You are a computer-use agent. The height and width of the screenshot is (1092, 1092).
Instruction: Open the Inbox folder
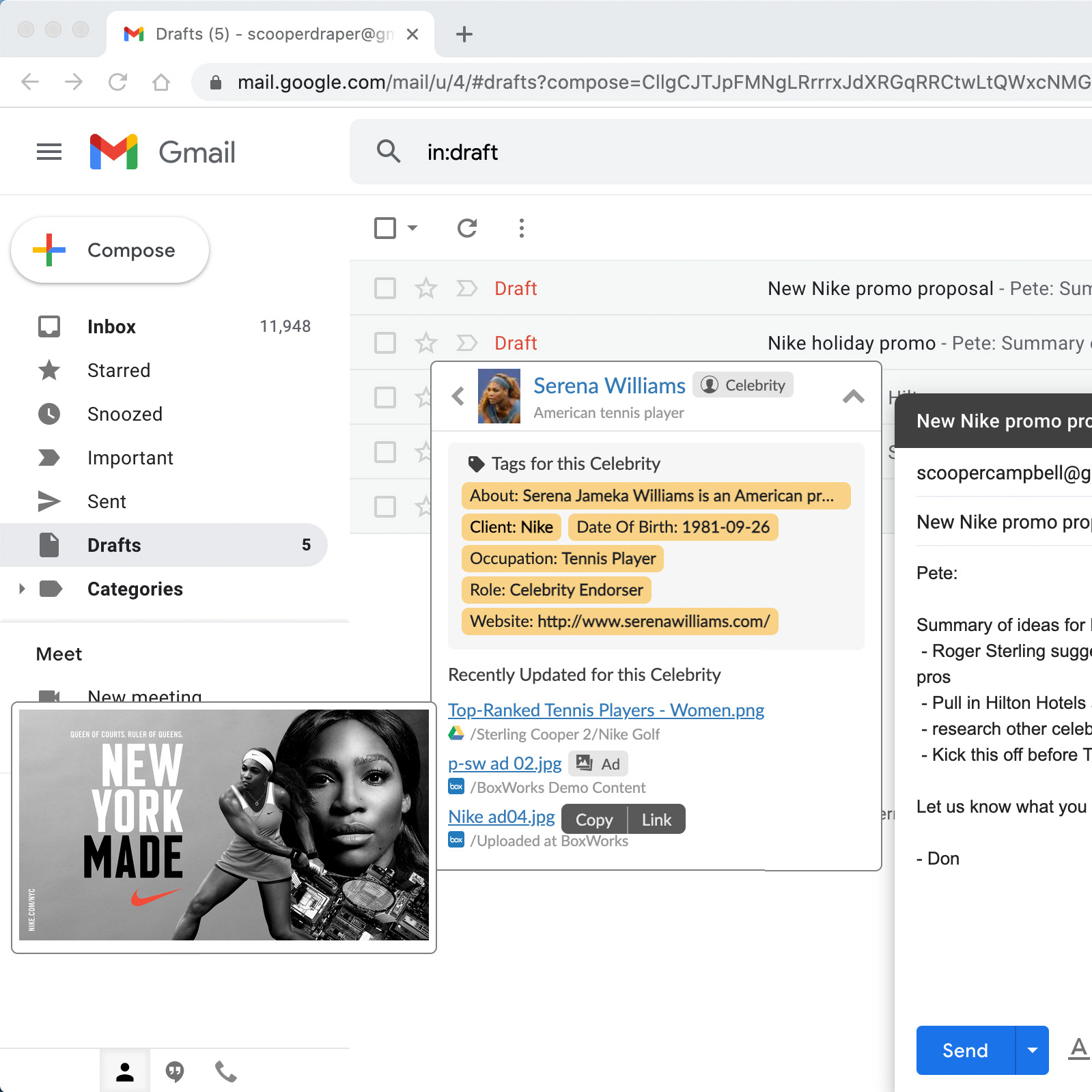(x=164, y=326)
